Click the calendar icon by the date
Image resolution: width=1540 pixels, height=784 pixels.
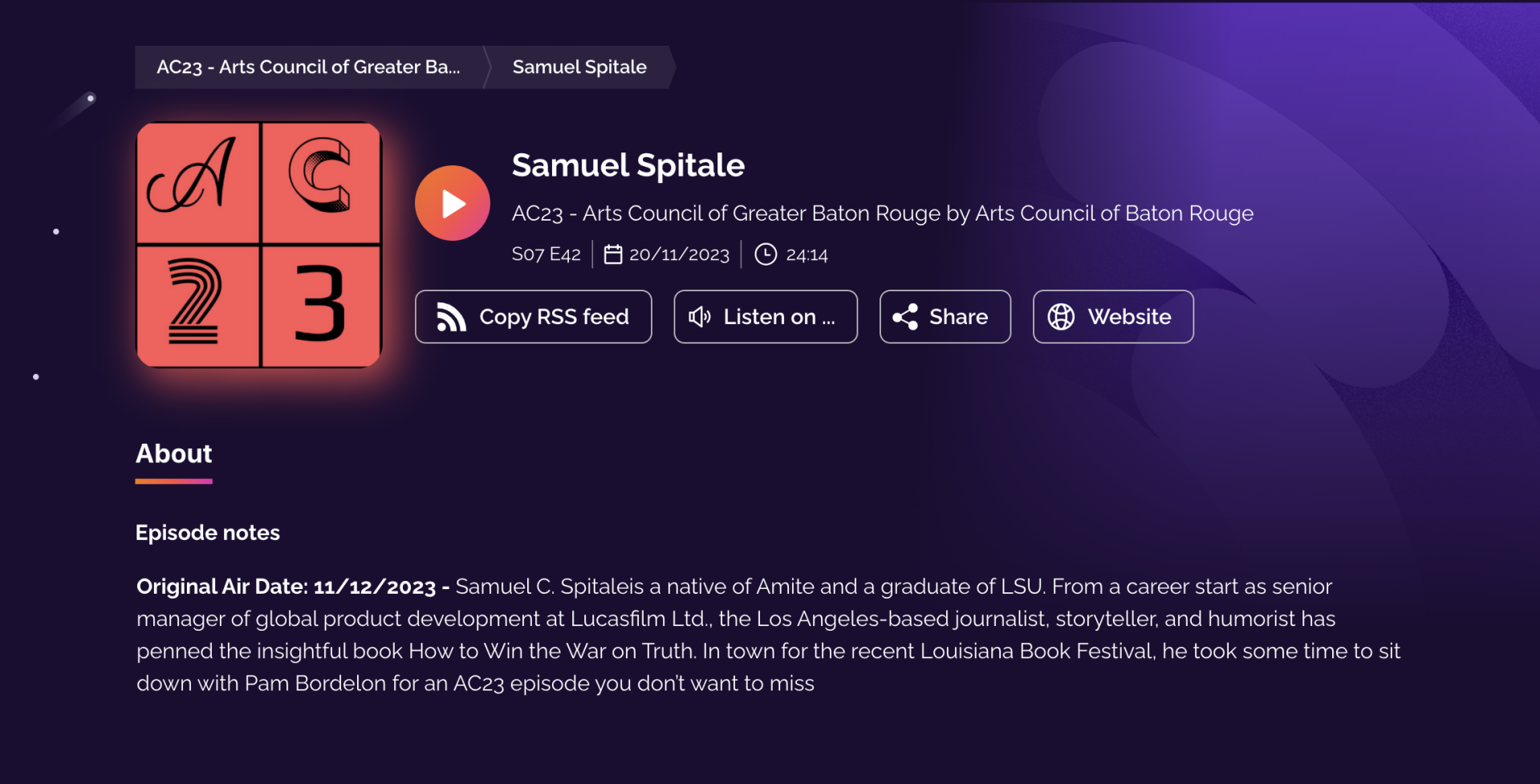612,254
